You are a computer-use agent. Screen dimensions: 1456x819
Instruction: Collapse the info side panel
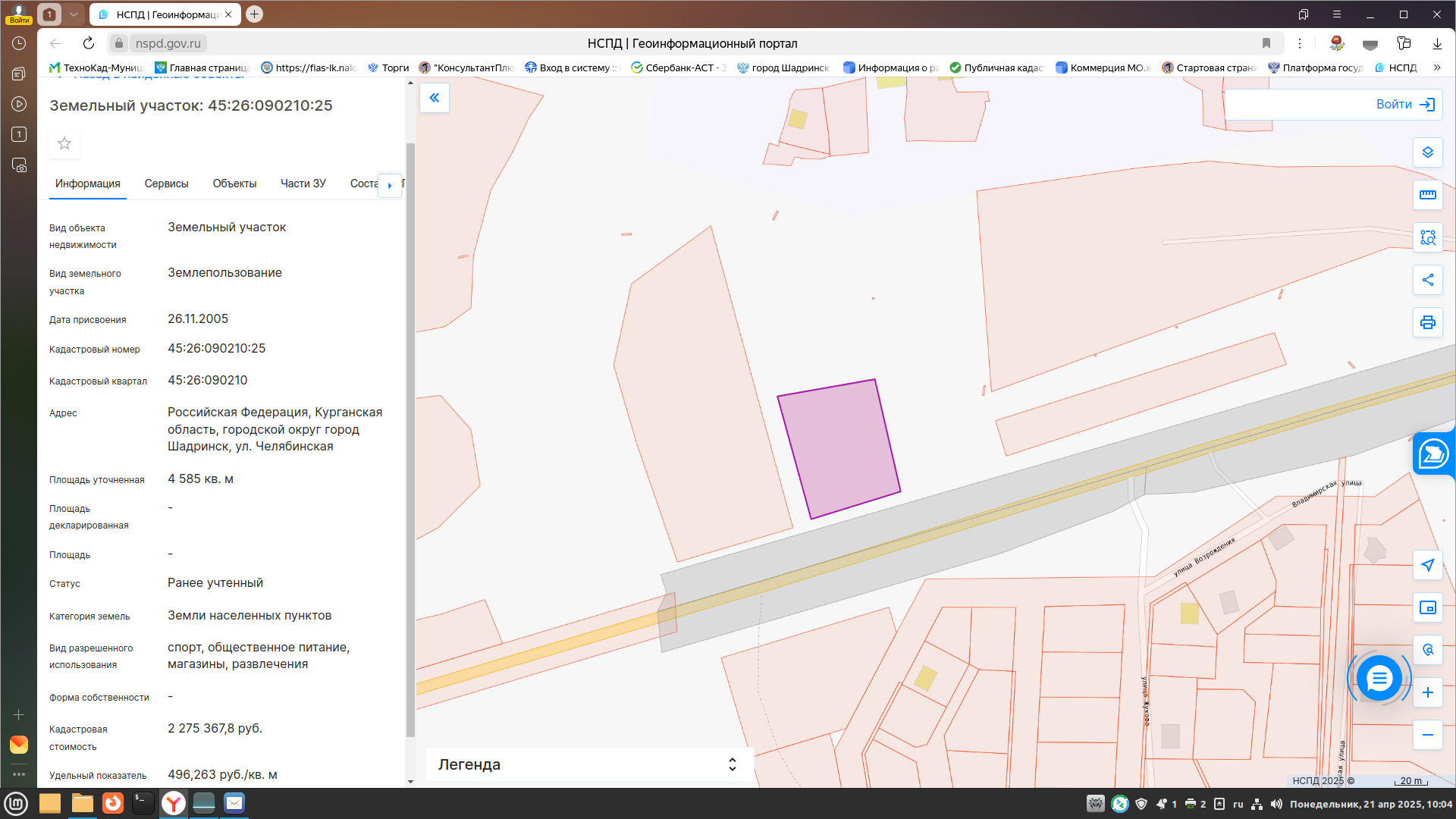click(x=435, y=98)
